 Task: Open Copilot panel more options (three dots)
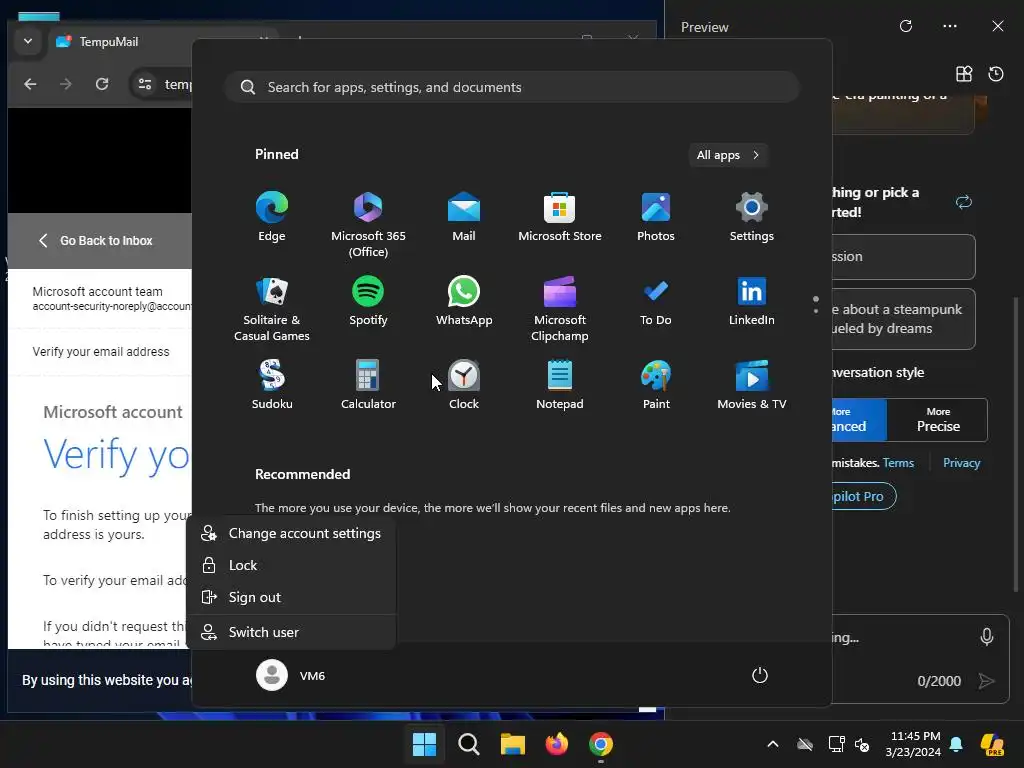coord(950,26)
